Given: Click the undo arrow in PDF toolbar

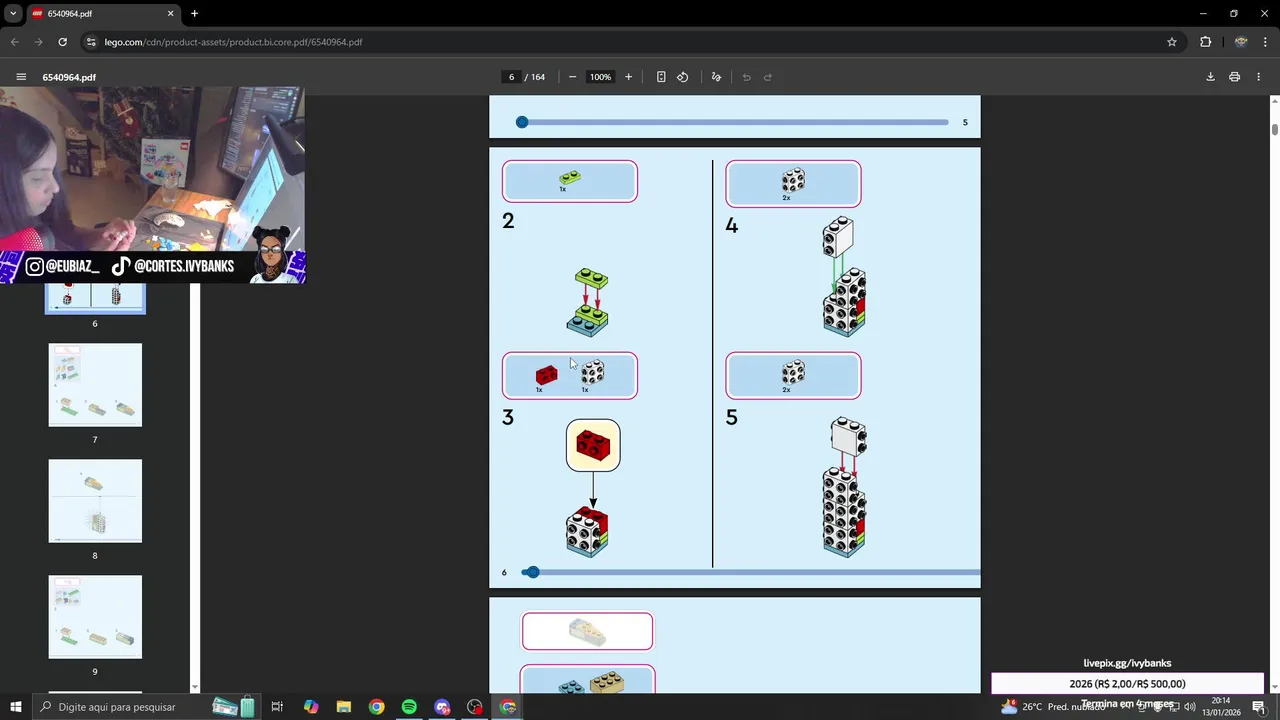Looking at the screenshot, I should coord(746,77).
